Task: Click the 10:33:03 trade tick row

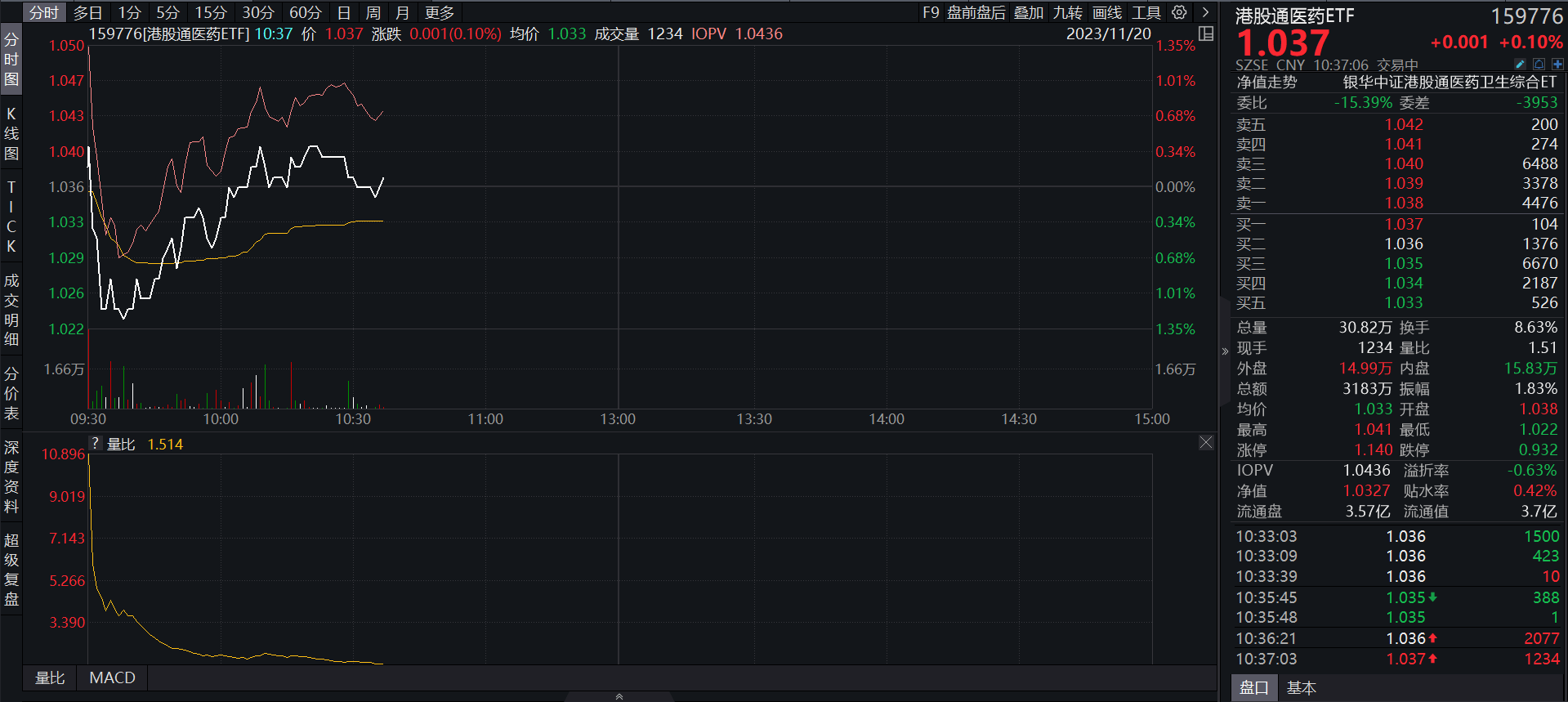Action: [1397, 536]
